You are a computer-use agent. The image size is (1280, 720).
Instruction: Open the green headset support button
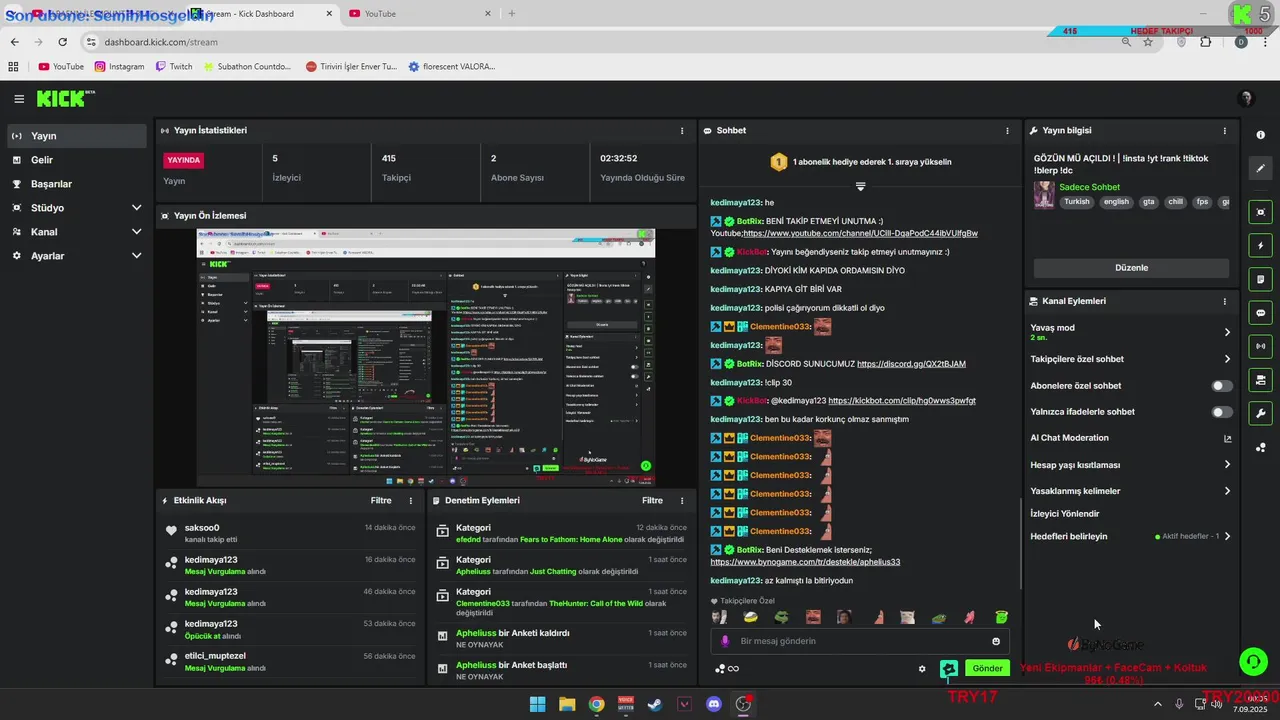[x=1253, y=661]
